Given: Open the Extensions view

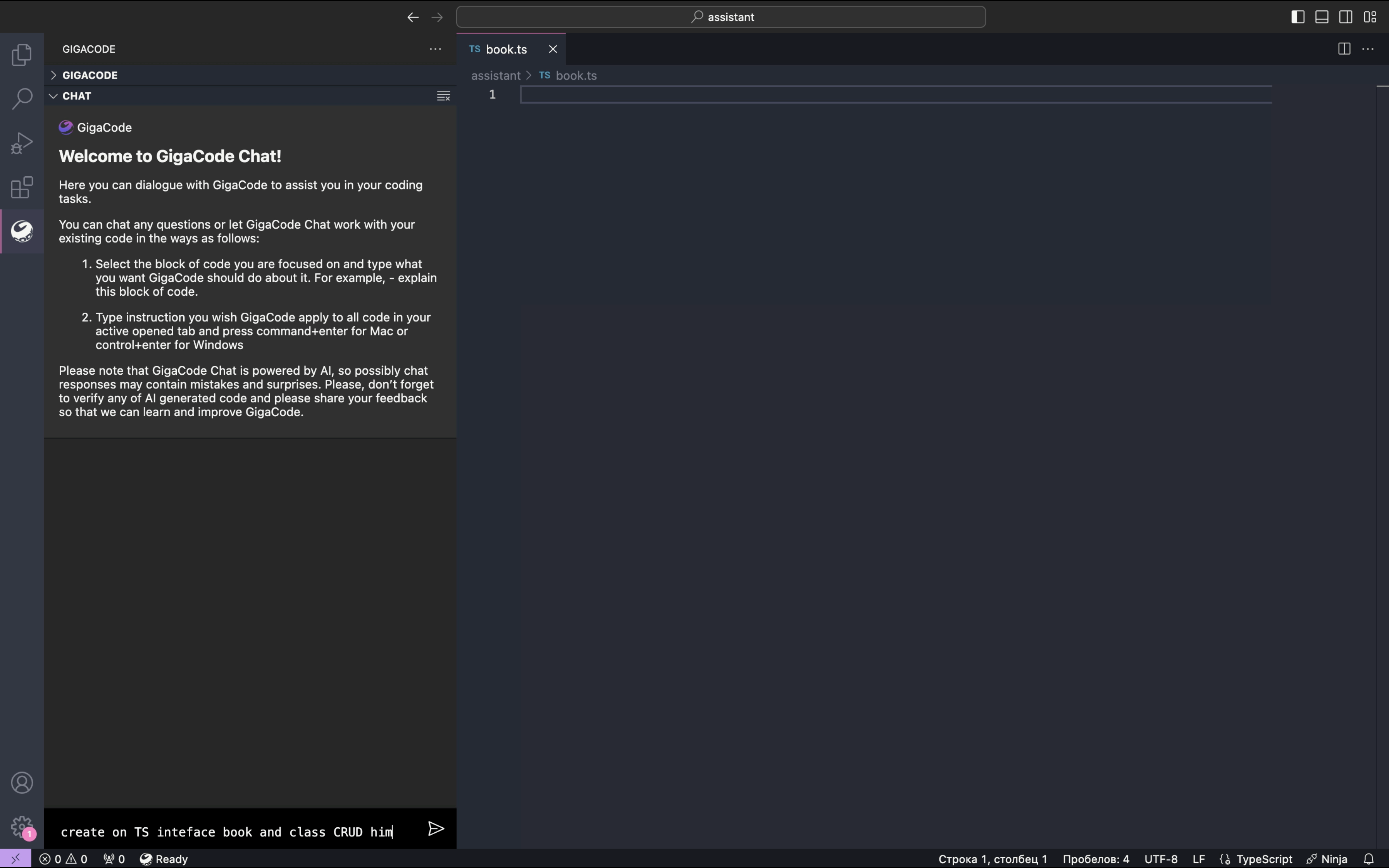Looking at the screenshot, I should [x=22, y=187].
